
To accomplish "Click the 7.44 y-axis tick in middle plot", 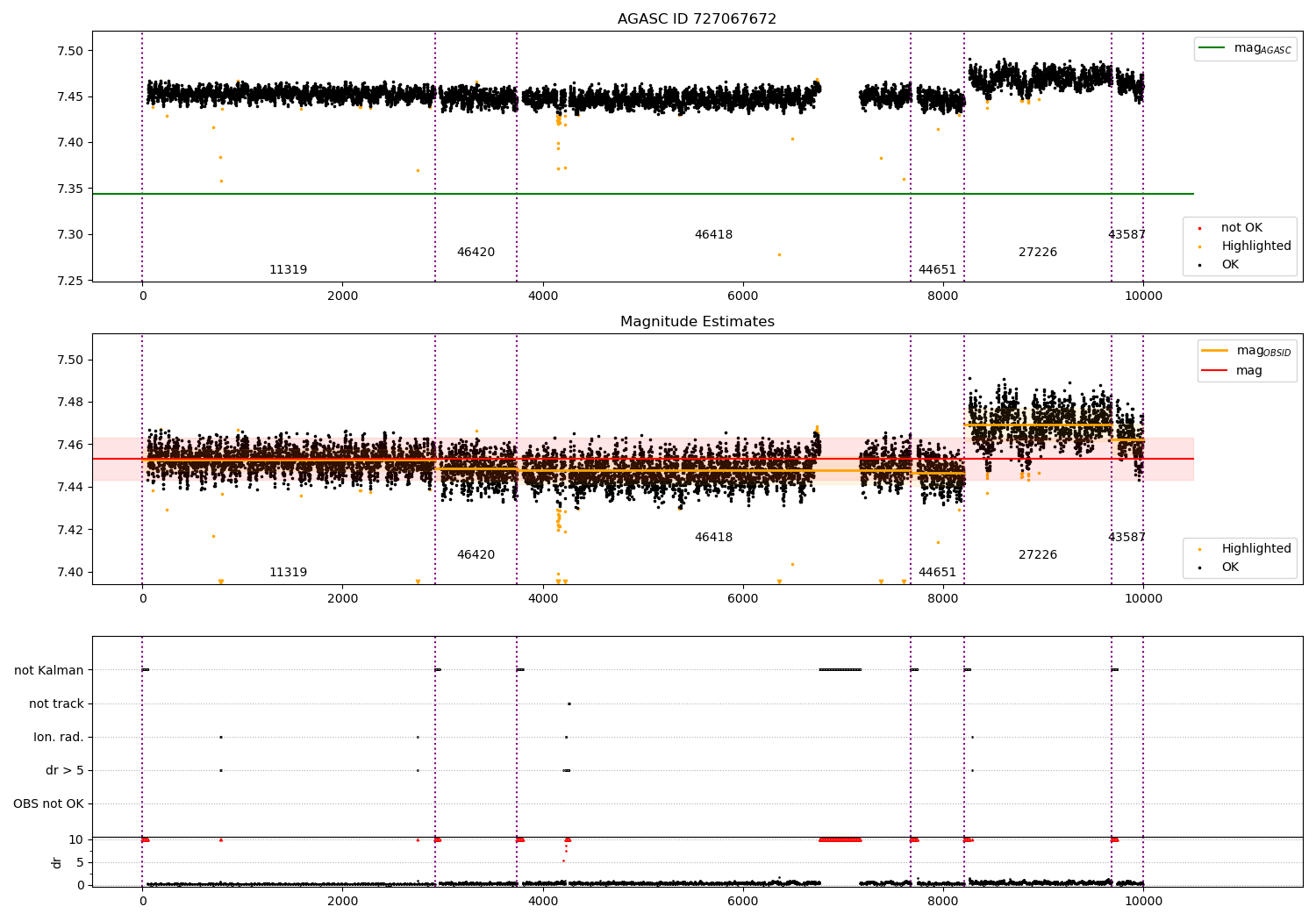I will pos(70,487).
